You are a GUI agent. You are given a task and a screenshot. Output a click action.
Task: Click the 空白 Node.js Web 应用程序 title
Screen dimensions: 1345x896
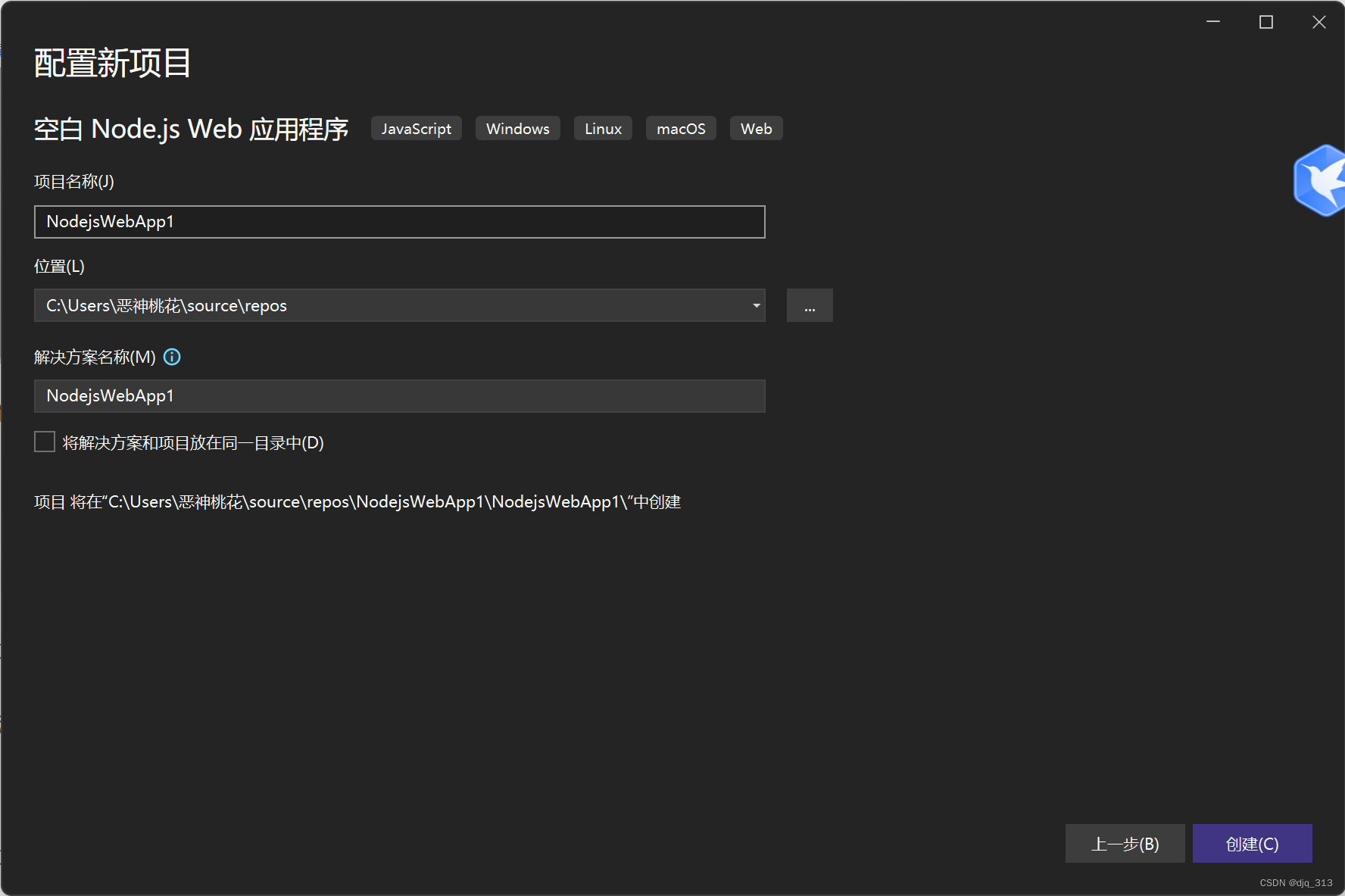tap(191, 129)
